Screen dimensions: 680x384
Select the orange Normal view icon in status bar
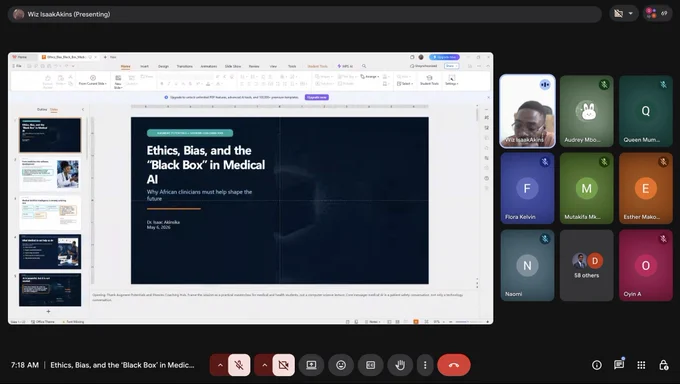415,322
